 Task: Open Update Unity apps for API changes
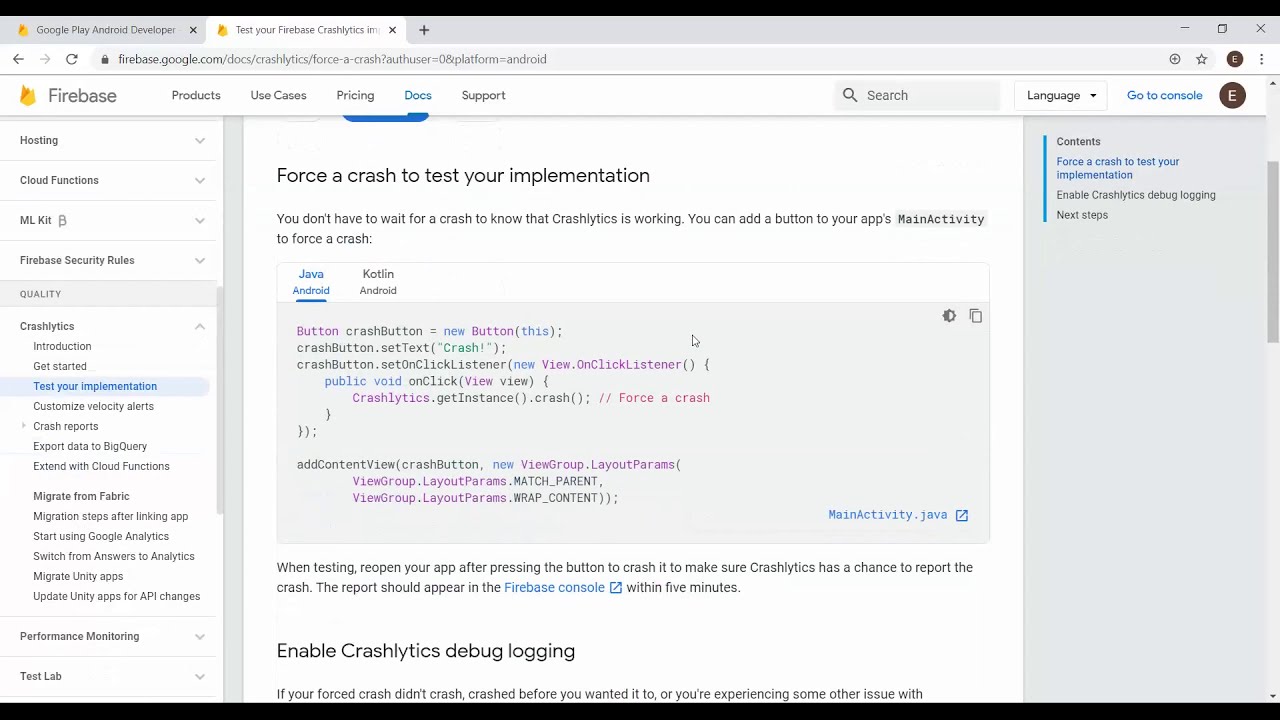pyautogui.click(x=116, y=596)
